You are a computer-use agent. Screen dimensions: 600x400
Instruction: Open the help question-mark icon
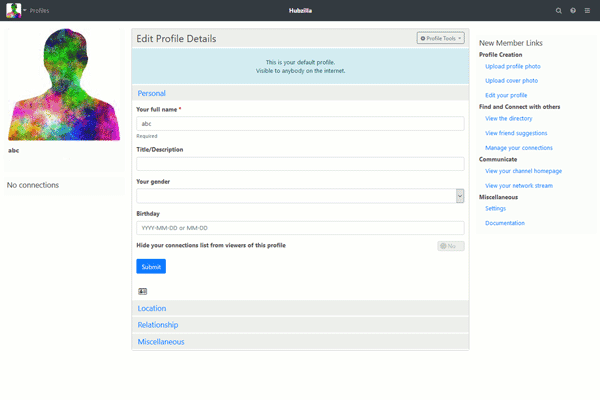click(573, 11)
